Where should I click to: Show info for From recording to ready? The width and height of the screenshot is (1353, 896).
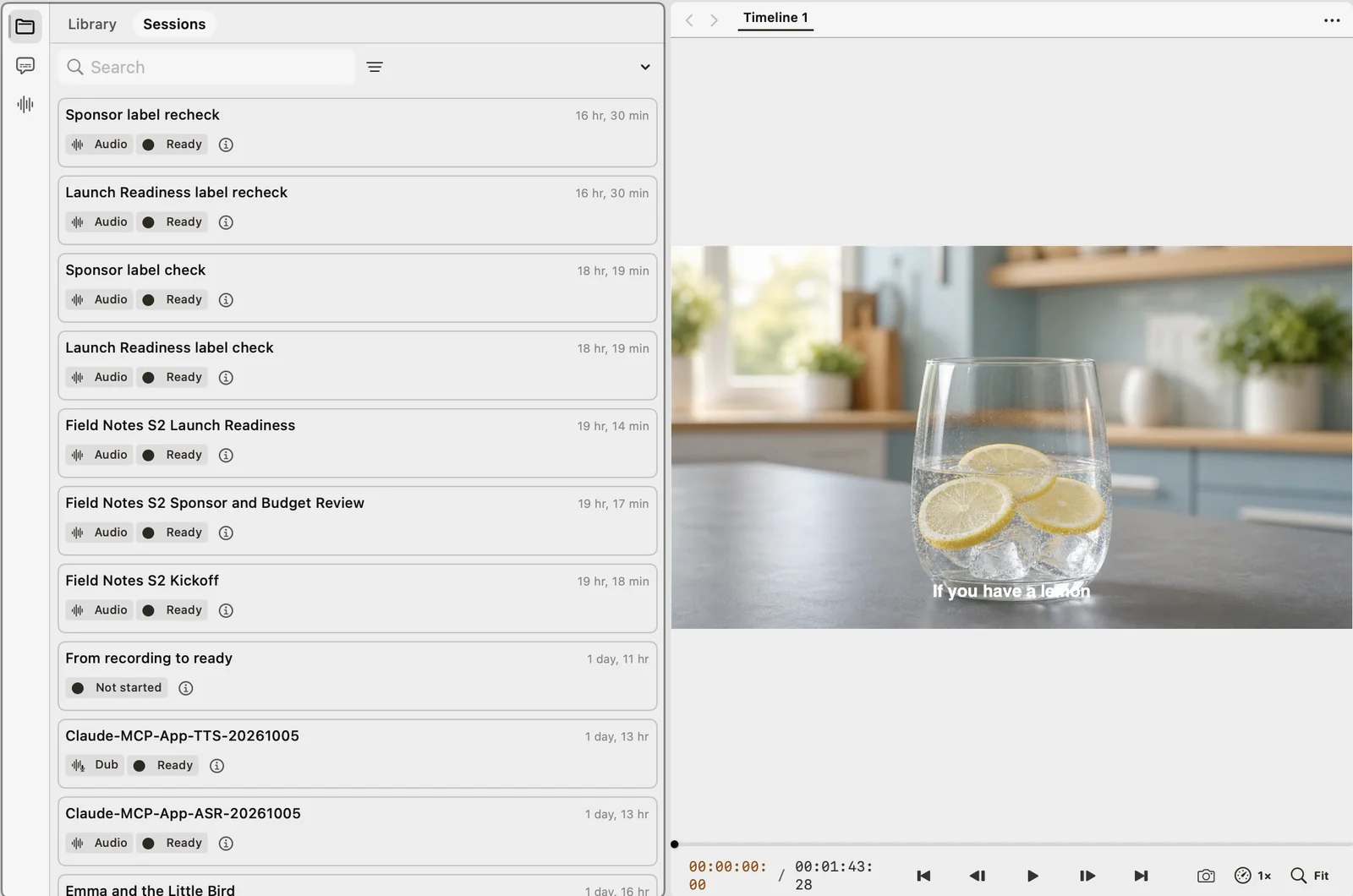point(186,688)
